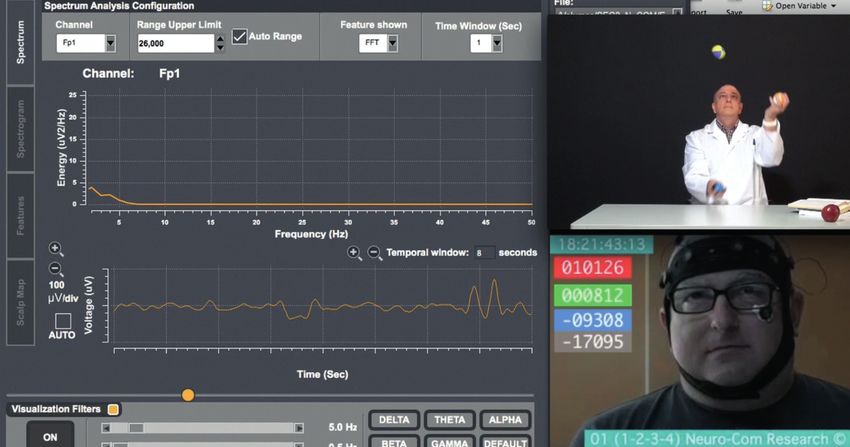Image resolution: width=850 pixels, height=447 pixels.
Task: Decrease the Range Upper Limit value
Action: [x=220, y=48]
